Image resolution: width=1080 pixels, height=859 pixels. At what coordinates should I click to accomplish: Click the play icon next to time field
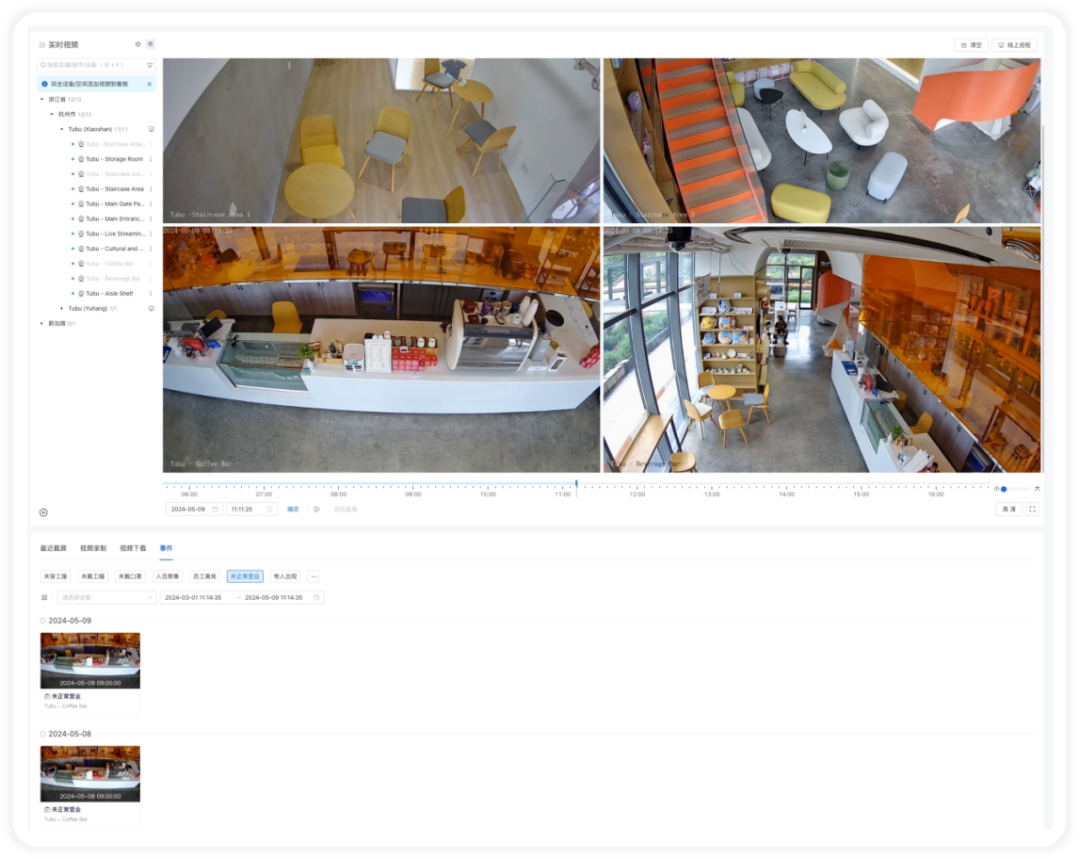tap(316, 509)
